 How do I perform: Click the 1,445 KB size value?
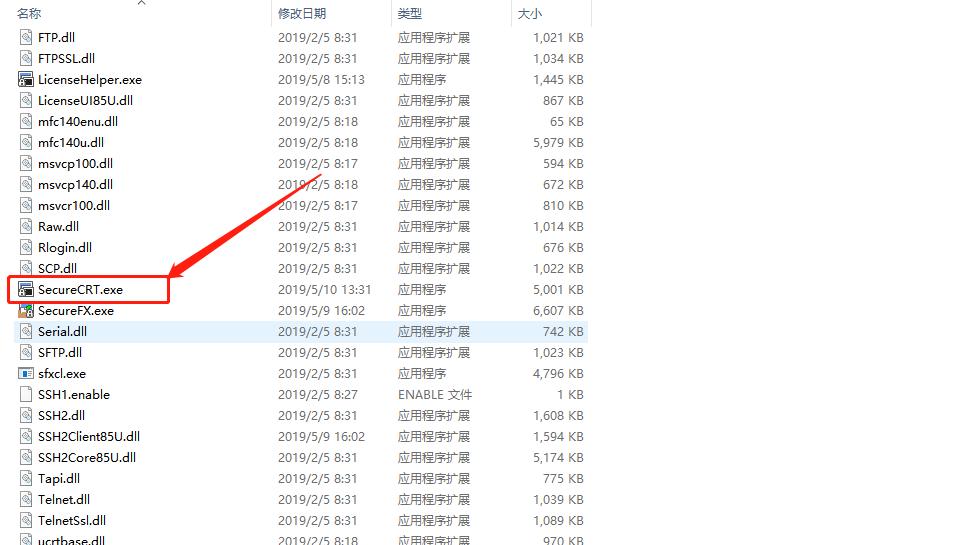tap(558, 79)
